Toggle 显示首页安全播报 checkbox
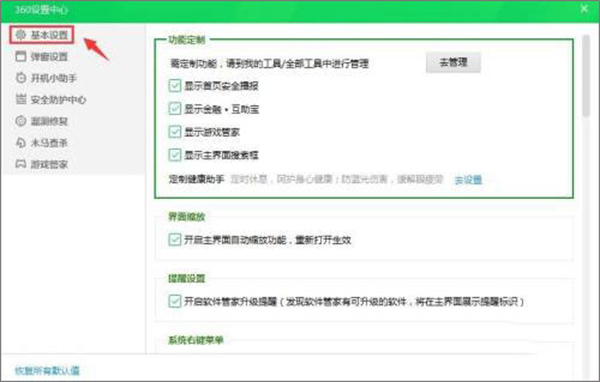This screenshot has width=600, height=382. click(x=175, y=85)
